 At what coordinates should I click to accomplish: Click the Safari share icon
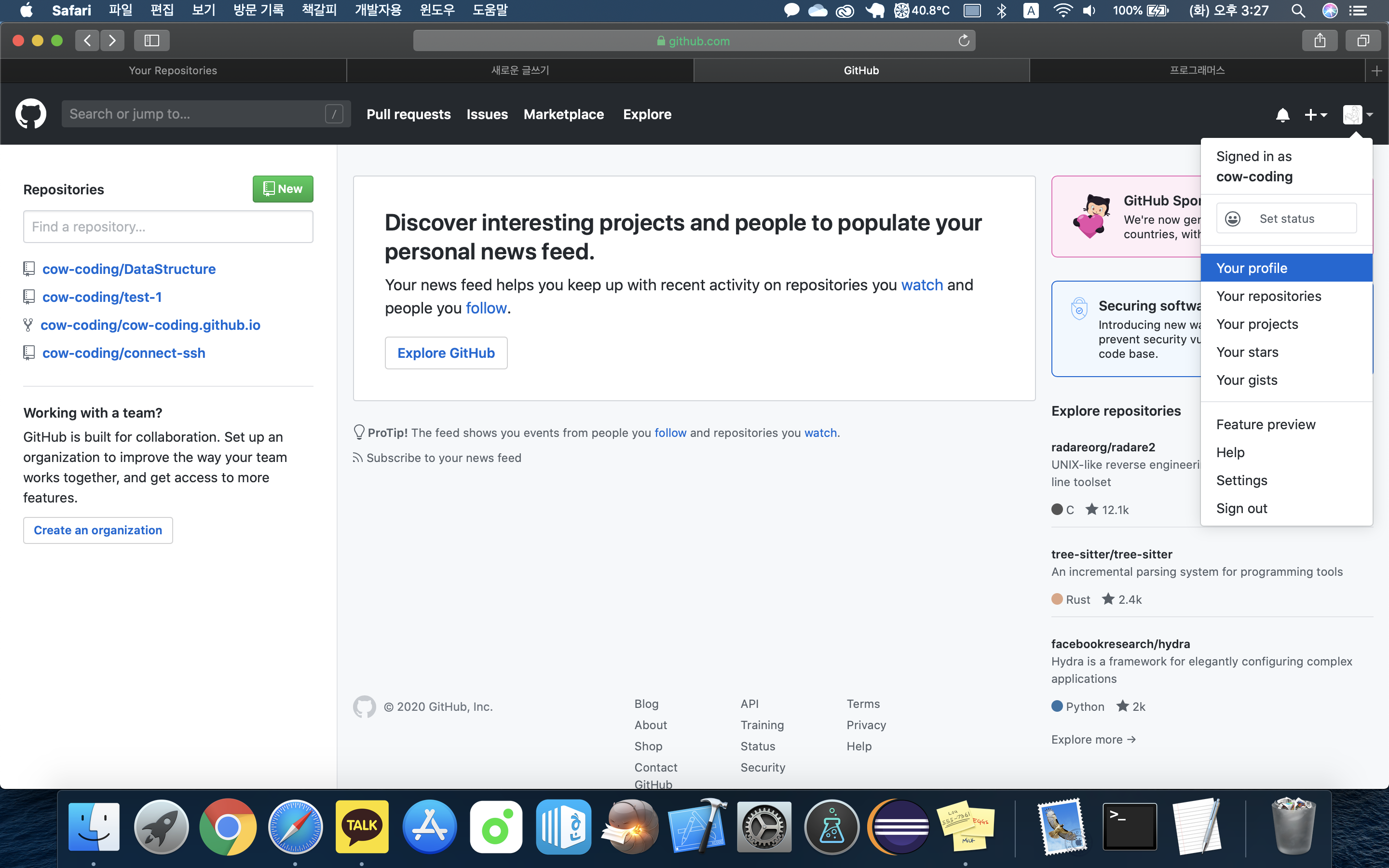(1320, 41)
